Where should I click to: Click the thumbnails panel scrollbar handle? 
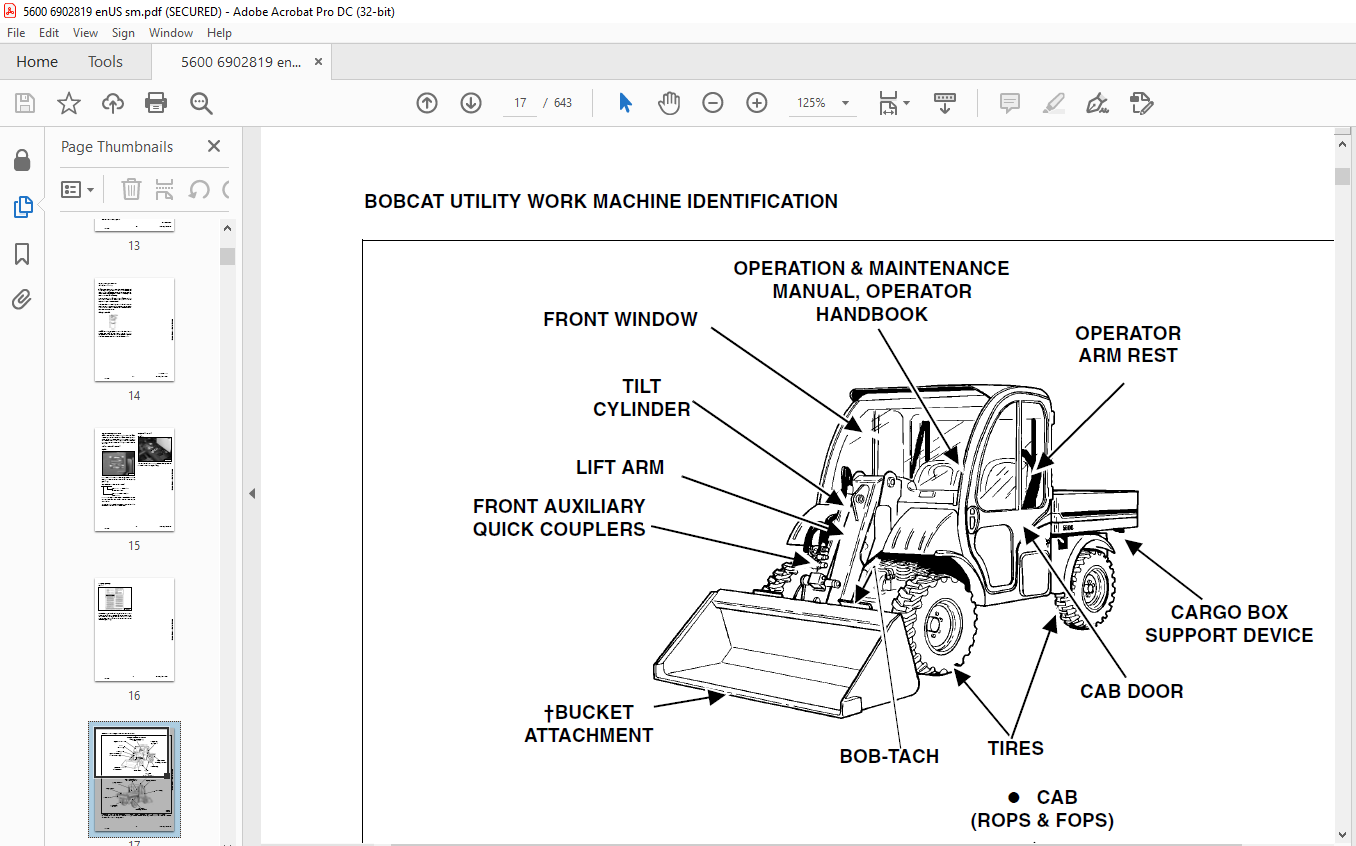(x=228, y=256)
